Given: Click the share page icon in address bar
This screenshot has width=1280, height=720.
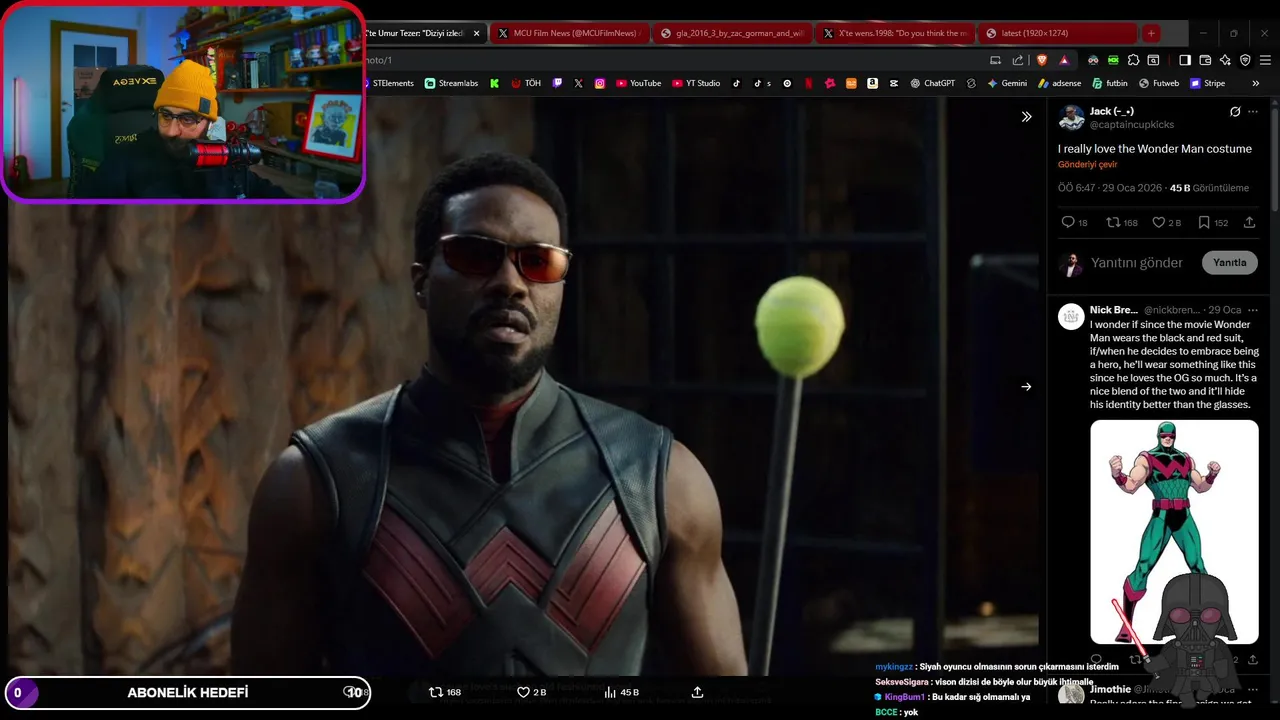Looking at the screenshot, I should tap(1018, 60).
